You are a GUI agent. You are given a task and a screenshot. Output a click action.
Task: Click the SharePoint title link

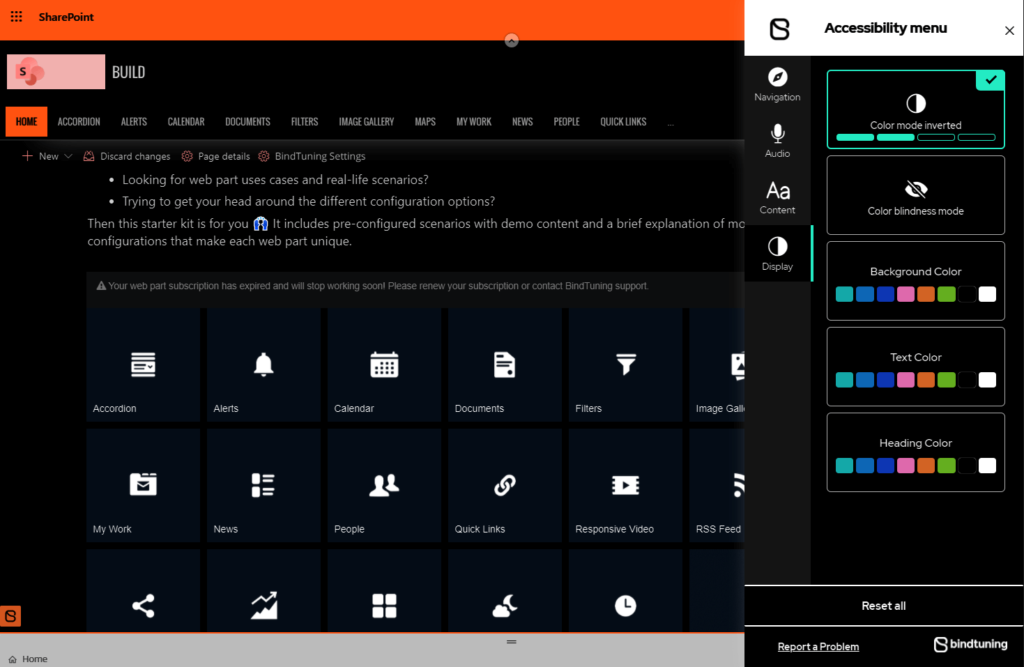[x=66, y=17]
